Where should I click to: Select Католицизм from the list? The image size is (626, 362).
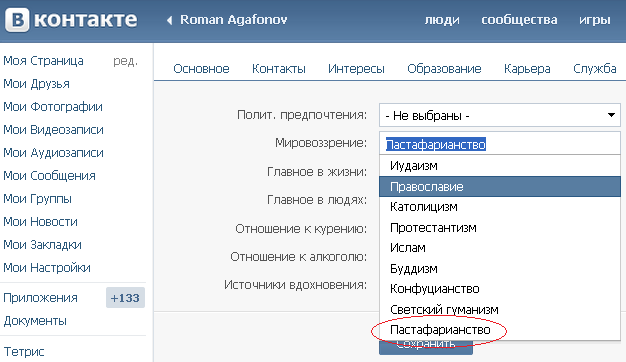(x=500, y=207)
